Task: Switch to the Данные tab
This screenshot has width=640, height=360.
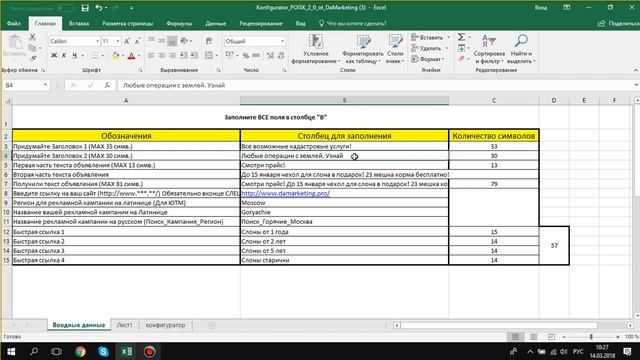Action: [x=216, y=24]
